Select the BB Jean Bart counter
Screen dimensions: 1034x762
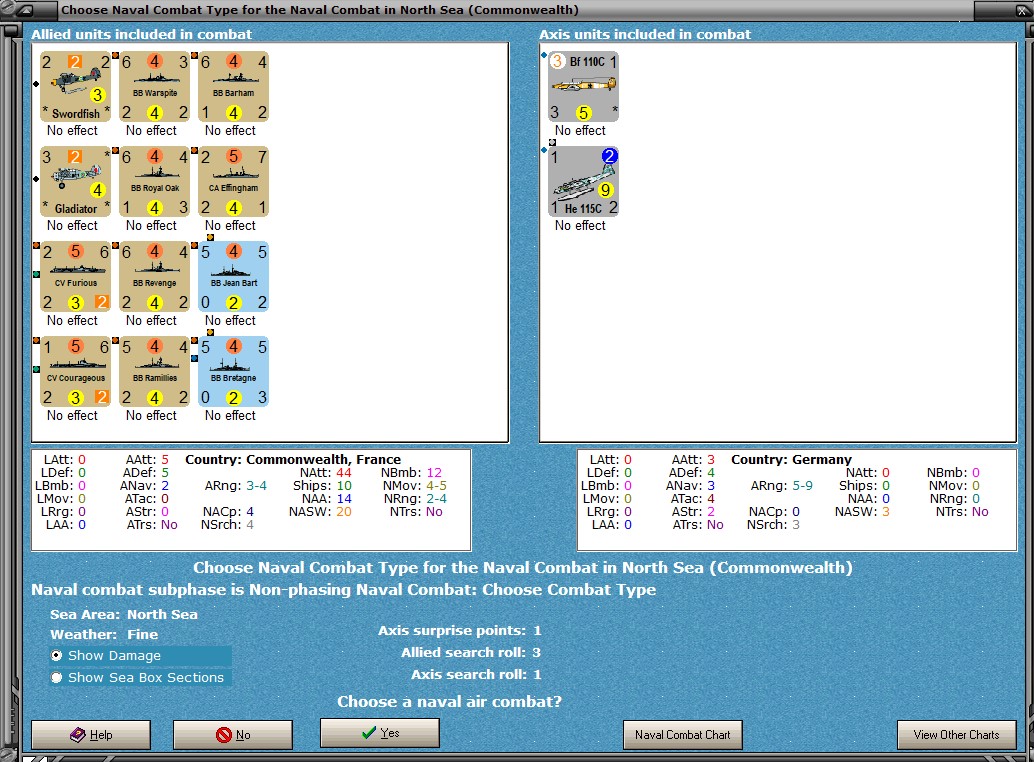click(233, 277)
